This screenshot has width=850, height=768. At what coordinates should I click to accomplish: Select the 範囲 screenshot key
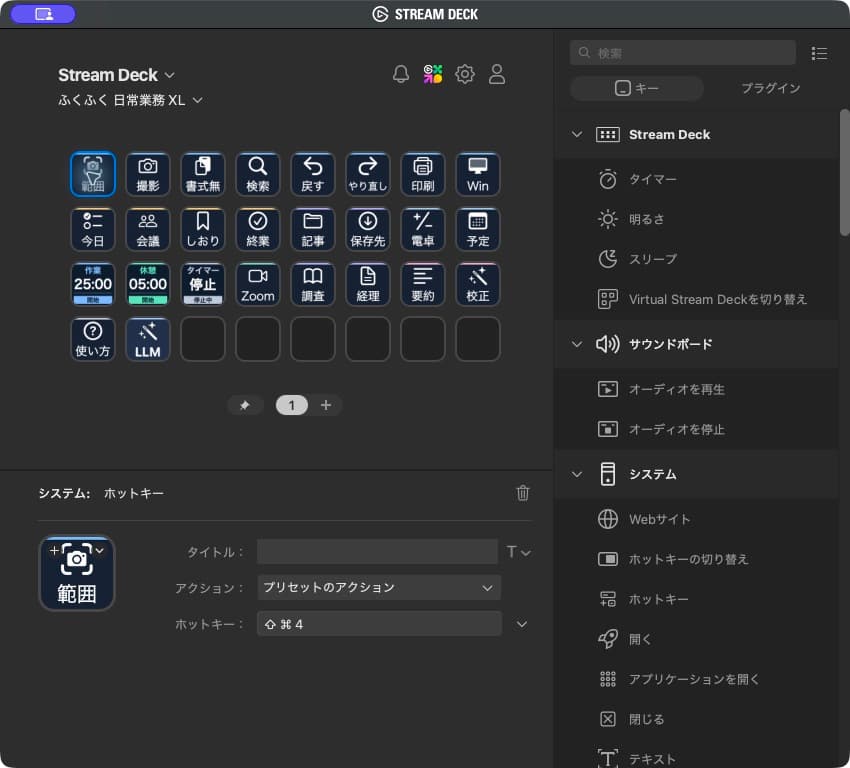pyautogui.click(x=93, y=174)
